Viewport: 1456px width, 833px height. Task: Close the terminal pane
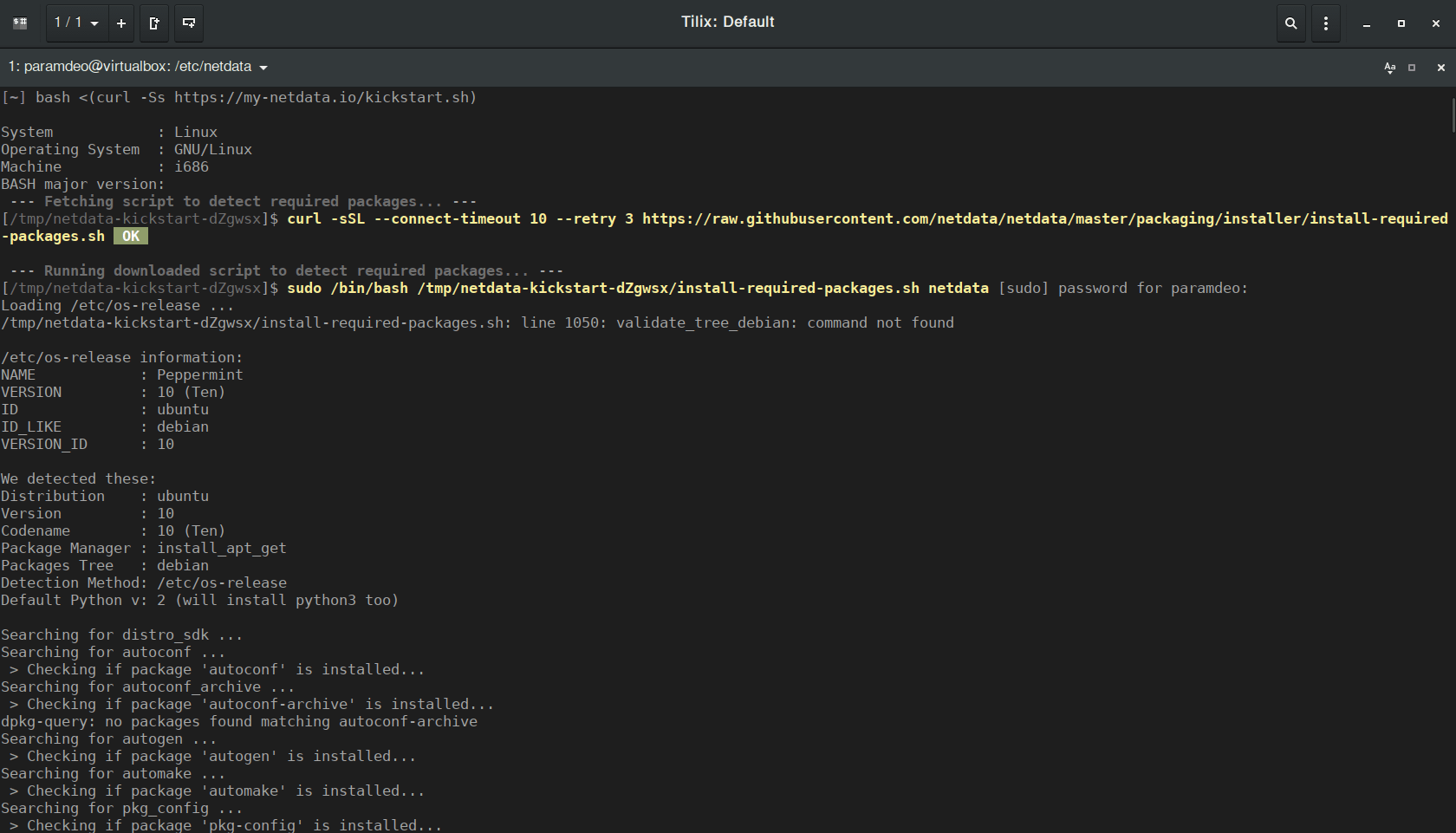pyautogui.click(x=1441, y=68)
